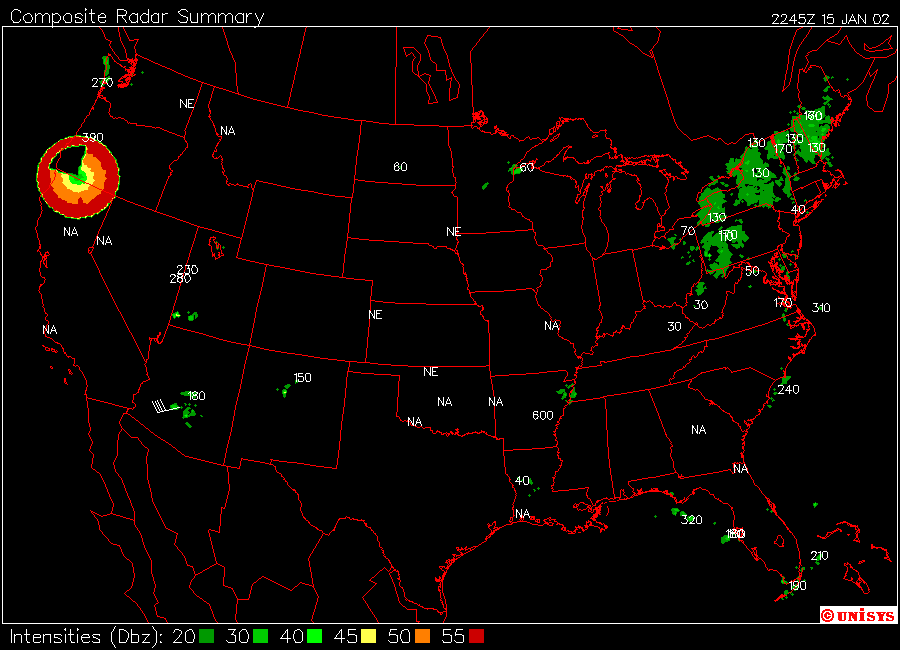900x650 pixels.
Task: Click the "310" value off the coast
Action: (821, 308)
